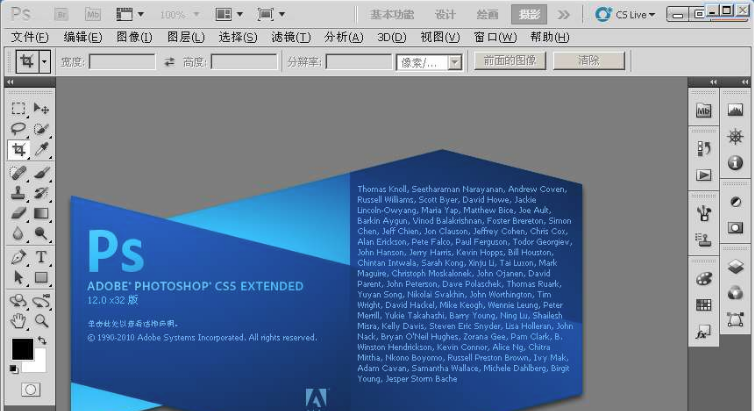Swap foreground and background colors
The image size is (754, 411).
[x=42, y=340]
